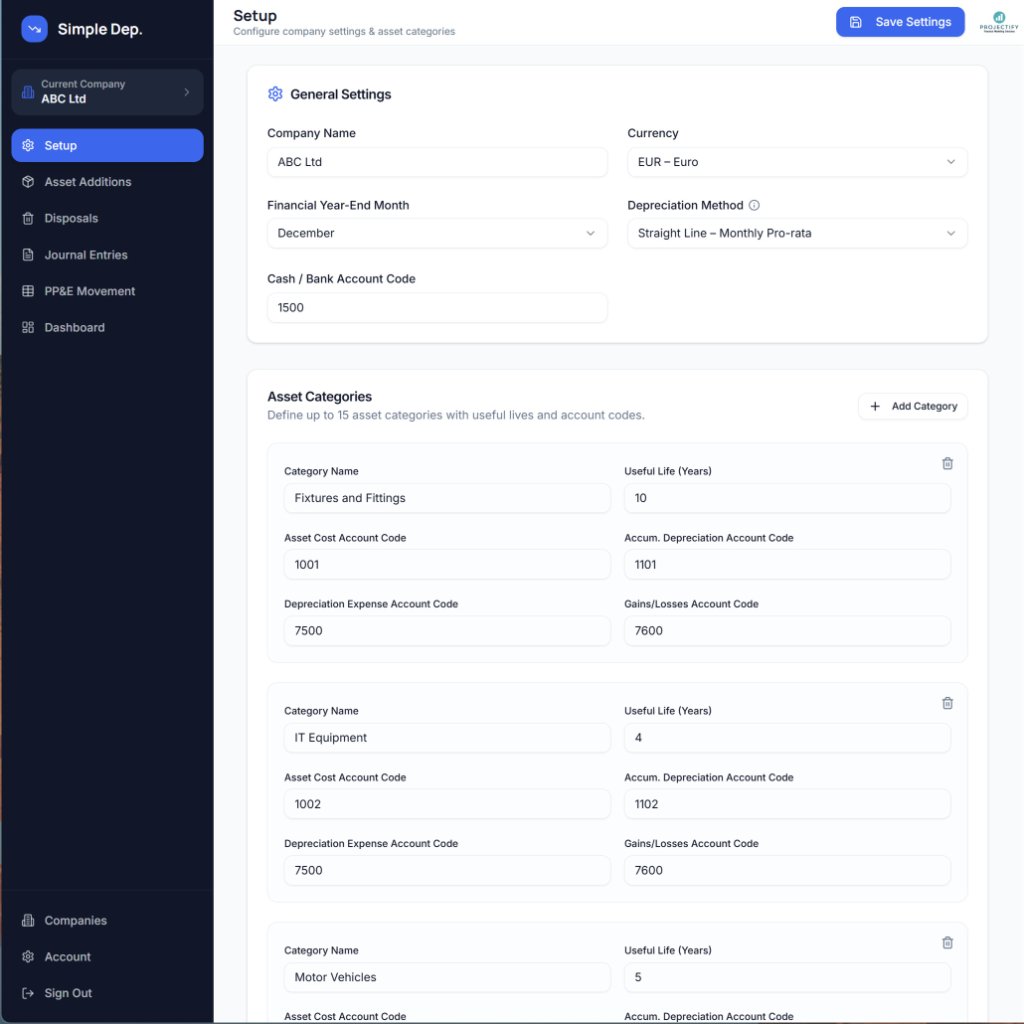The image size is (1024, 1024).
Task: Click the Setup page title
Action: (x=255, y=16)
